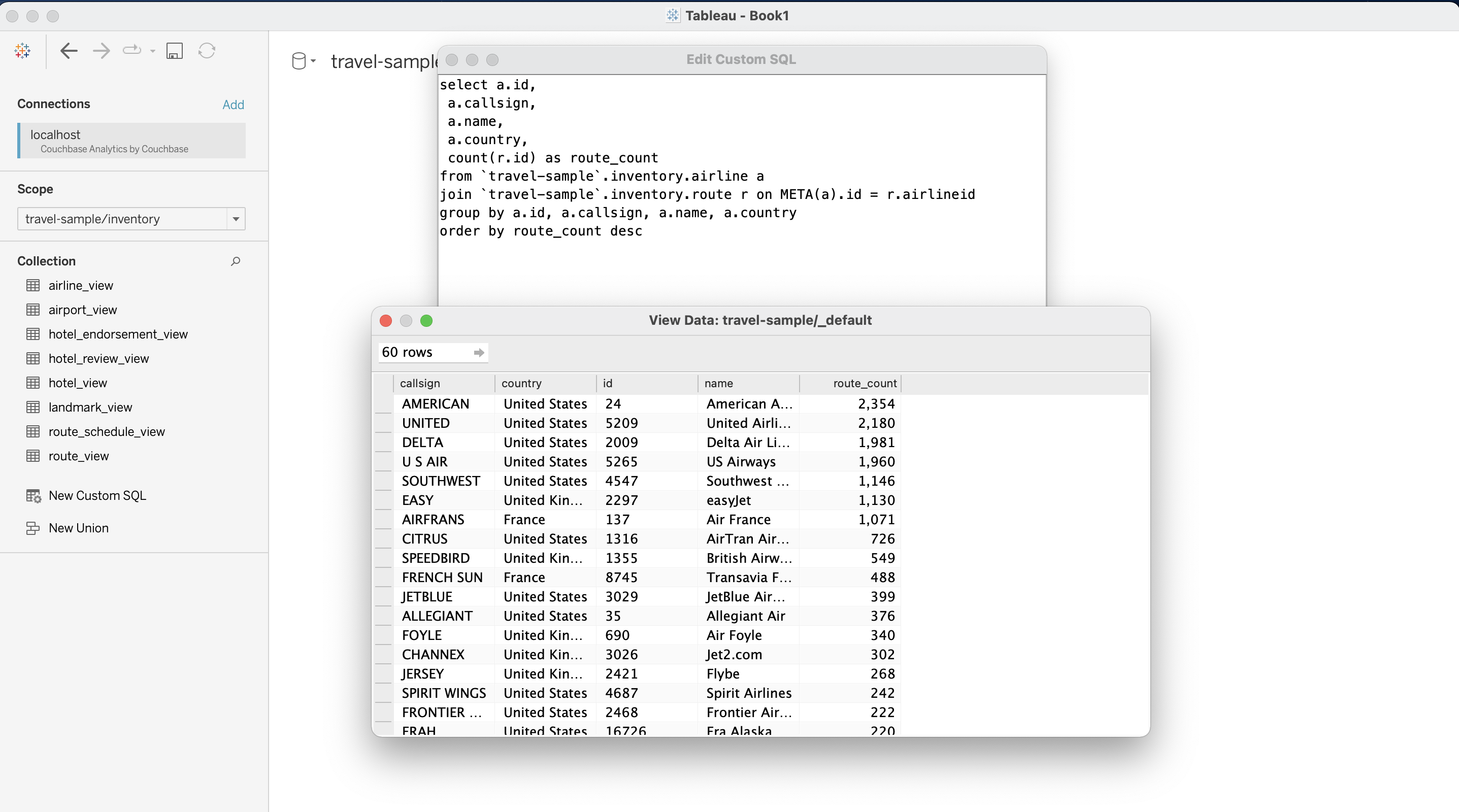The height and width of the screenshot is (812, 1459).
Task: Close the View Data window with red button
Action: point(386,321)
